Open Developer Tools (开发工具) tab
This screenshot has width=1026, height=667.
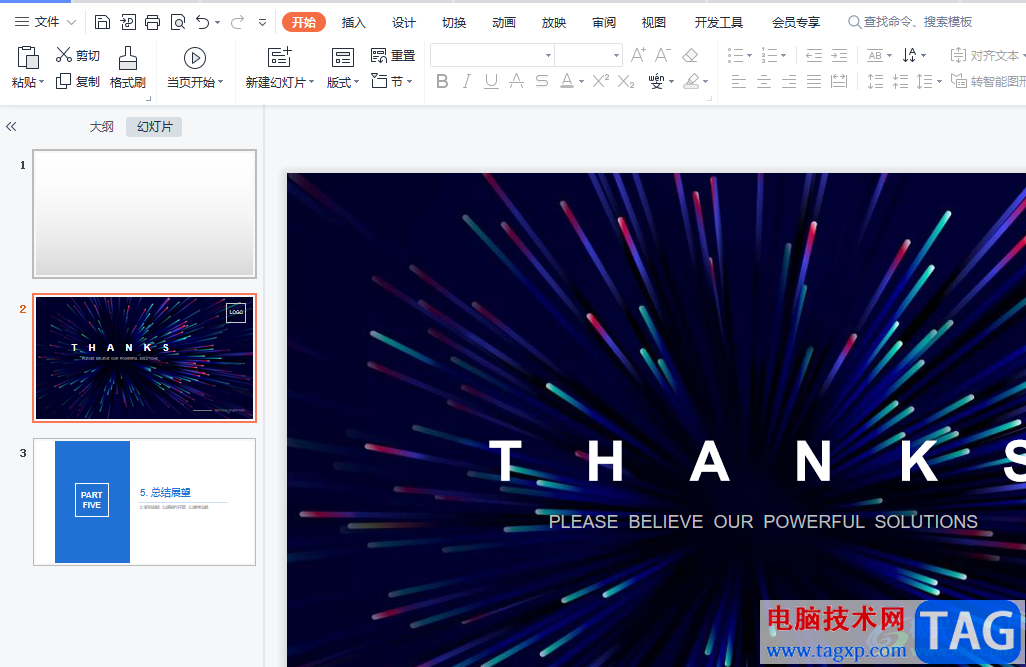pyautogui.click(x=718, y=22)
